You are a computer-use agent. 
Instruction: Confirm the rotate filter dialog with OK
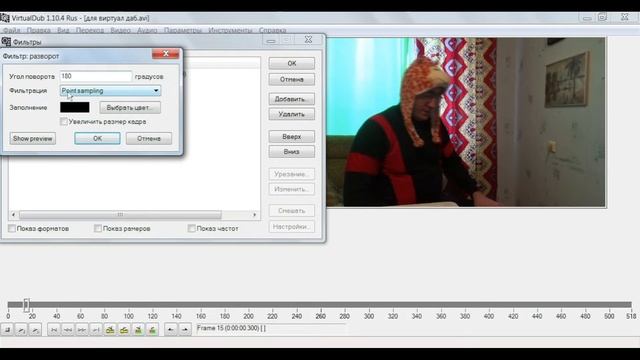[x=97, y=138]
